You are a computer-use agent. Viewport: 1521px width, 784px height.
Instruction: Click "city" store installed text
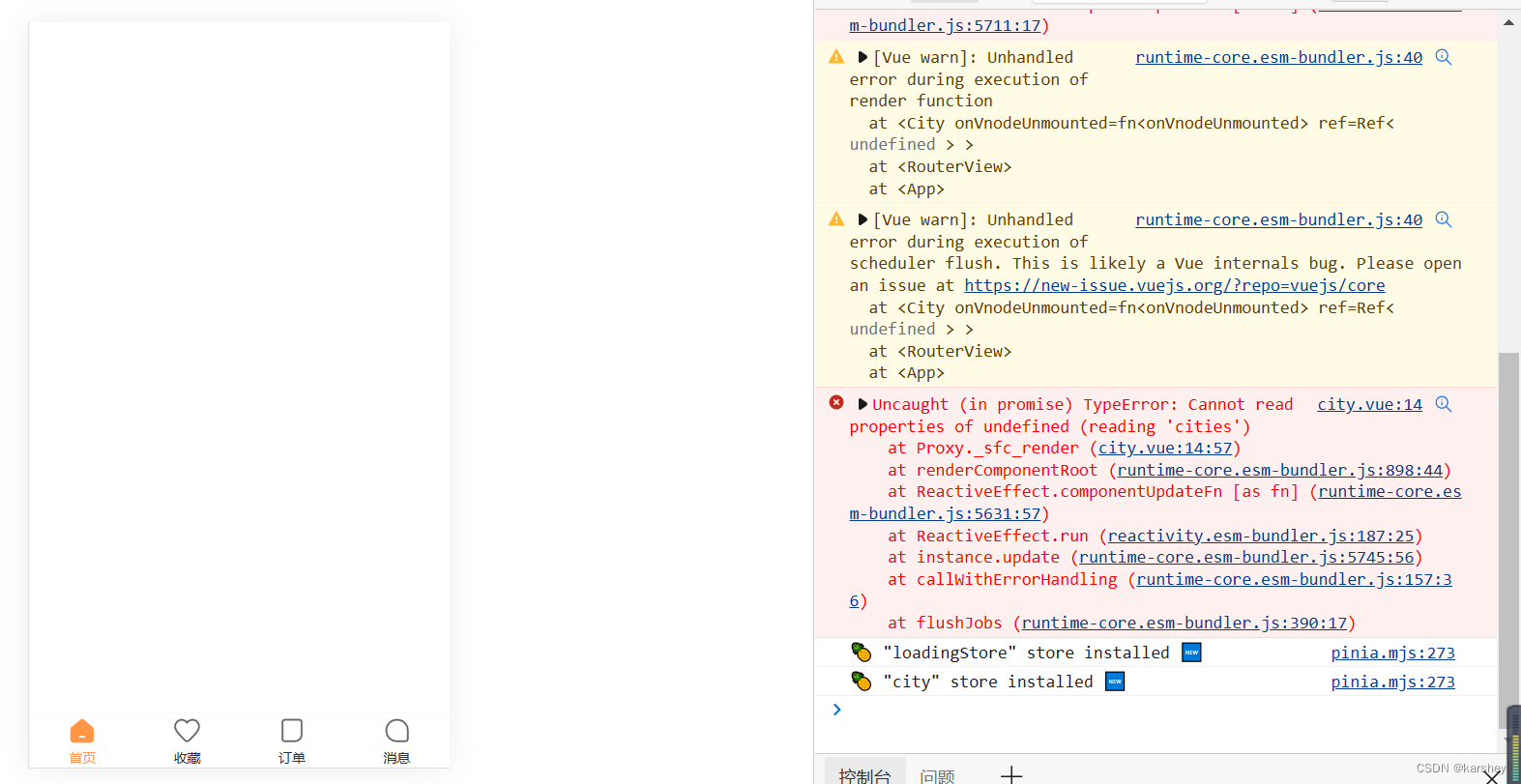pos(988,682)
